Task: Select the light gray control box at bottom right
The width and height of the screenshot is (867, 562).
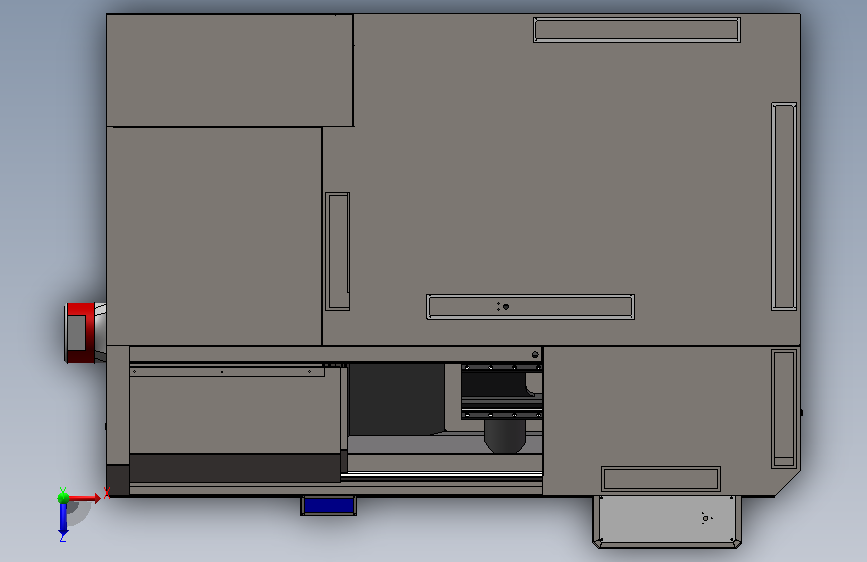Action: coord(667,522)
